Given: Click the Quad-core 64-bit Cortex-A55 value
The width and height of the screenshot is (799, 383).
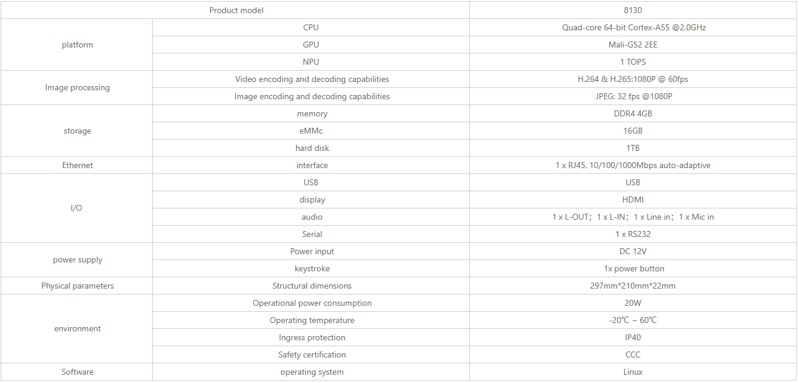Looking at the screenshot, I should point(633,28).
